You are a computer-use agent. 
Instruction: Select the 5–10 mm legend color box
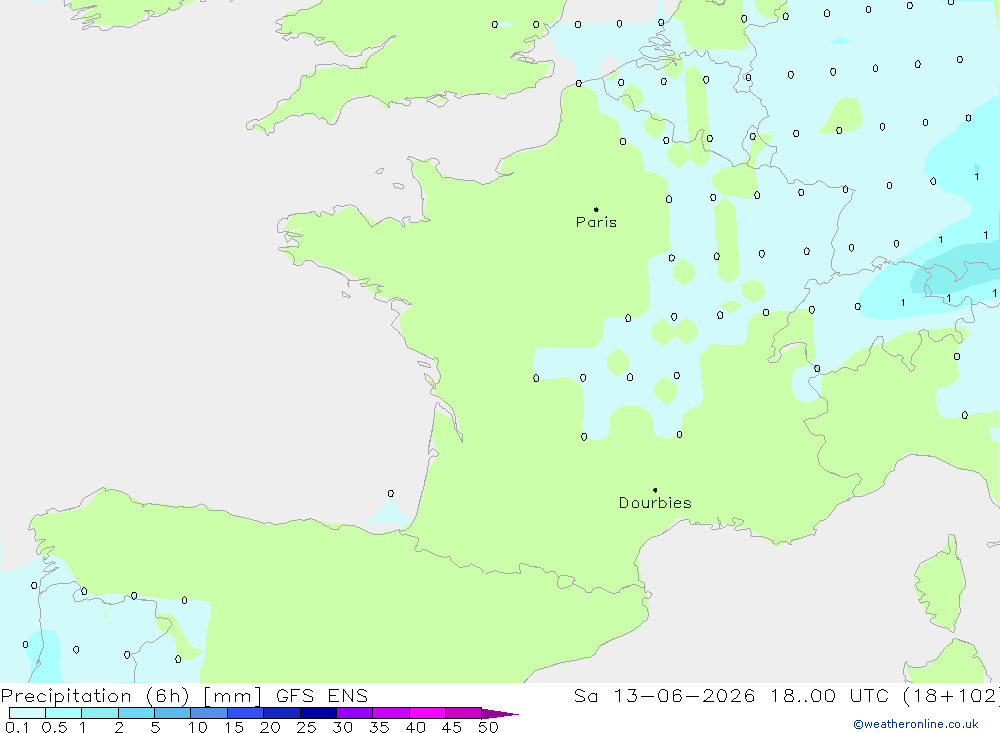173,713
